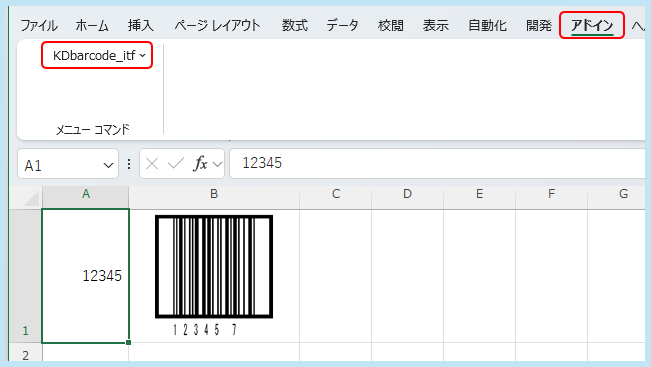Confirm entry with the checkmark icon
651x367 pixels.
176,164
